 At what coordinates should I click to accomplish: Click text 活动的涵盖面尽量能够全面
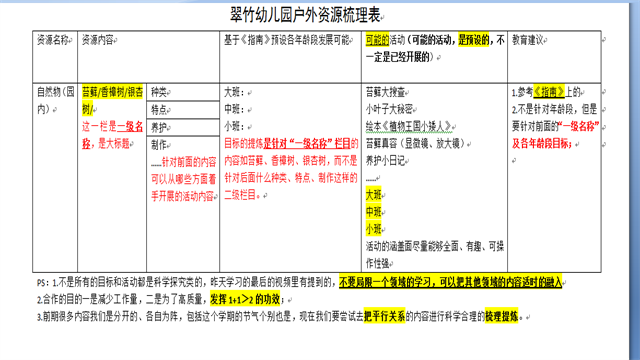[x=412, y=247]
